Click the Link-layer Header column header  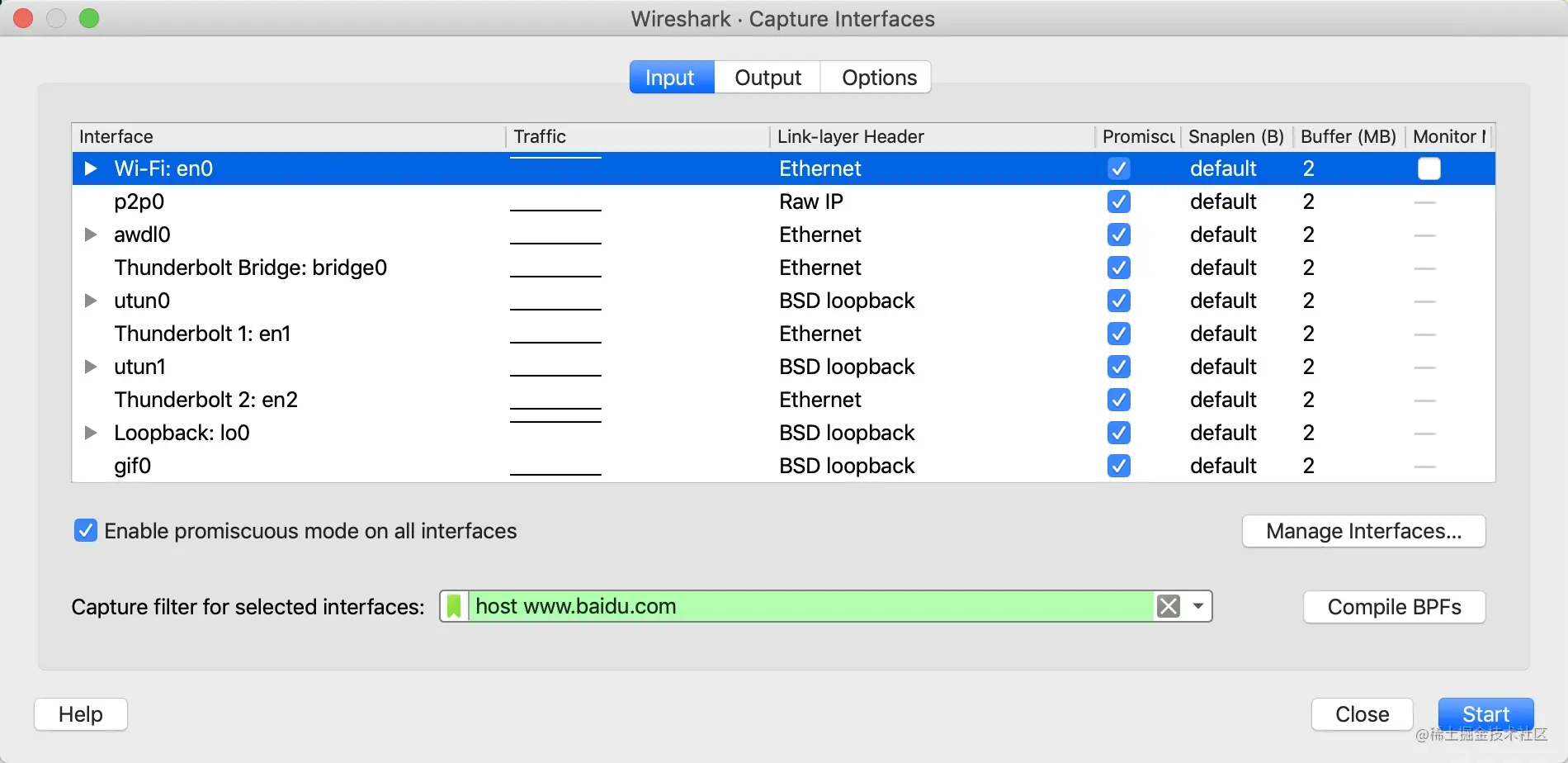[932, 137]
